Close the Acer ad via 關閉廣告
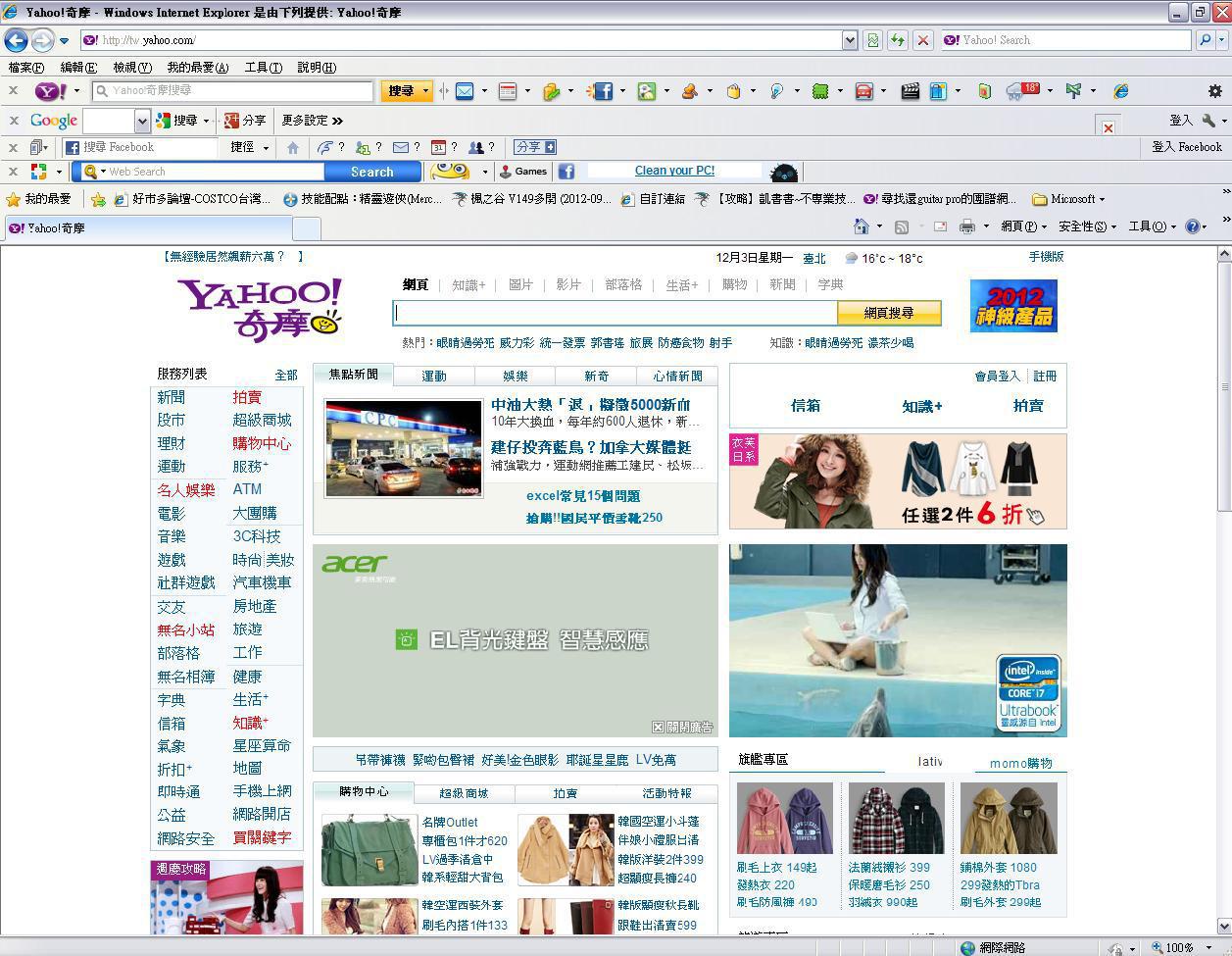Image resolution: width=1232 pixels, height=956 pixels. (683, 727)
